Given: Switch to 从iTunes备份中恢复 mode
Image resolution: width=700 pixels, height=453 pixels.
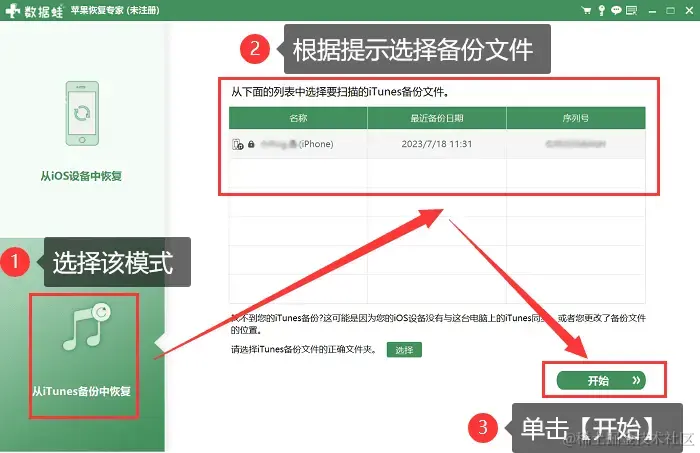Looking at the screenshot, I should [82, 391].
